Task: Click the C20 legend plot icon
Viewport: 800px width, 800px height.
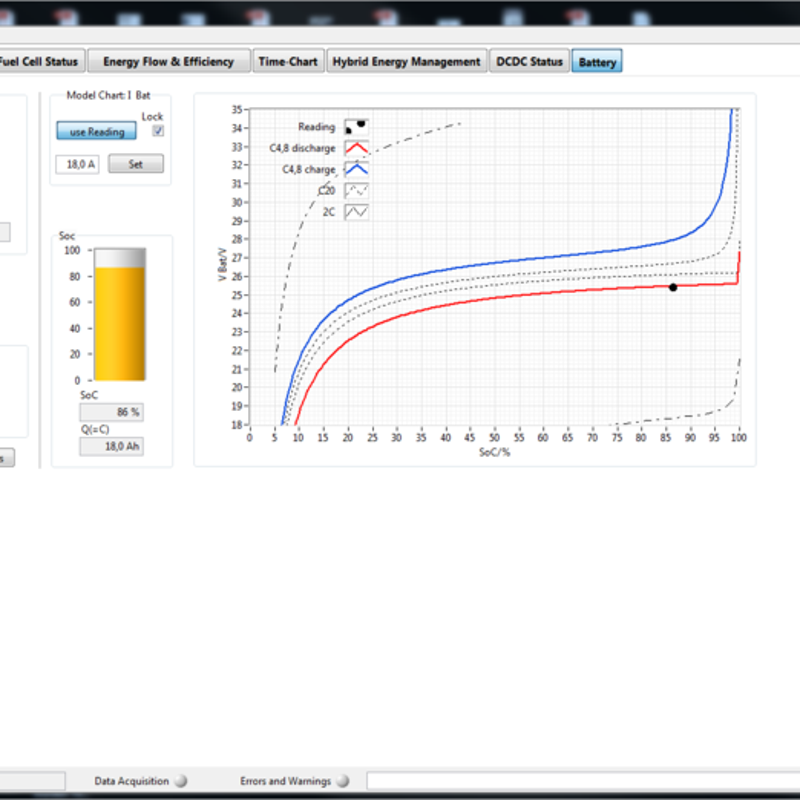Action: (x=356, y=190)
